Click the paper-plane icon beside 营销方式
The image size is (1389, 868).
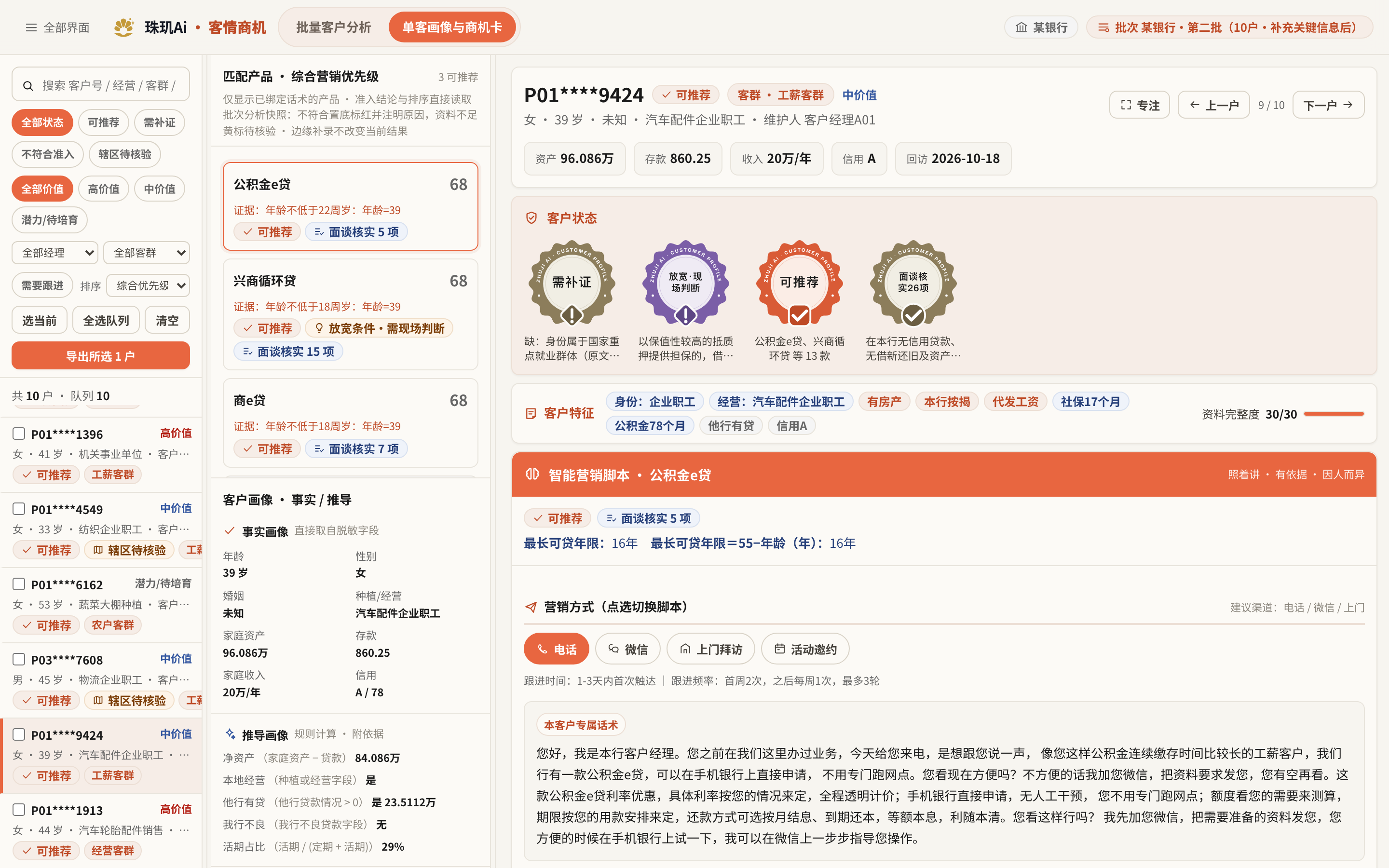(531, 607)
